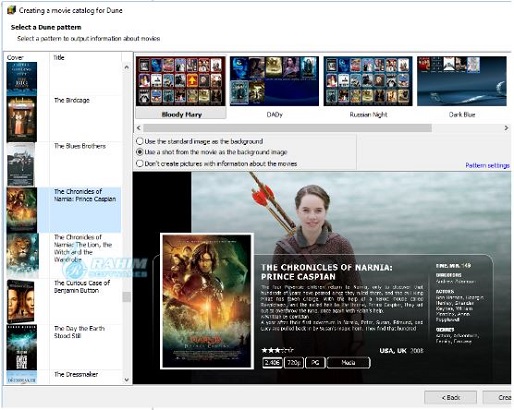Click the movie list scroll up arrow
Screen dimensions: 514x410
tap(127, 67)
